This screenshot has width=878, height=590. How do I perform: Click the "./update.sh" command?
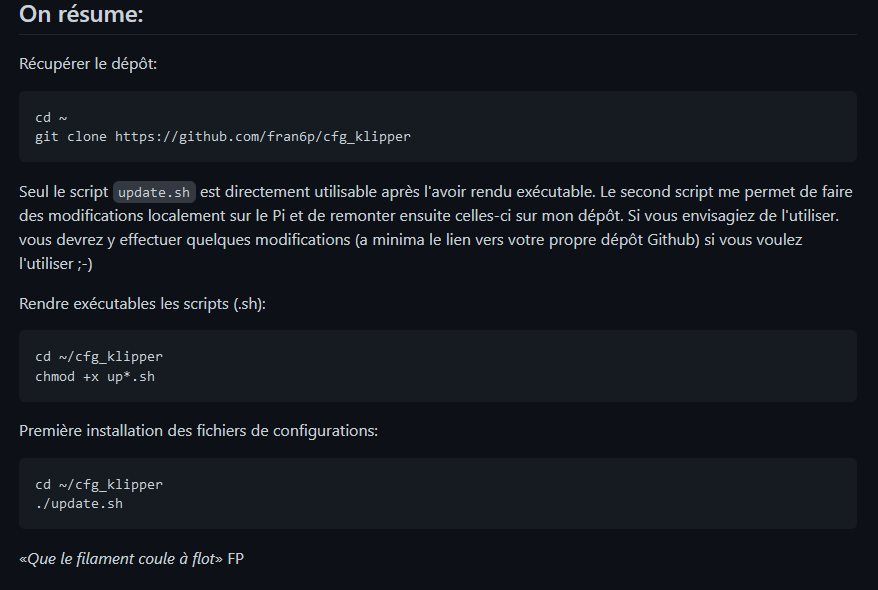(x=79, y=503)
